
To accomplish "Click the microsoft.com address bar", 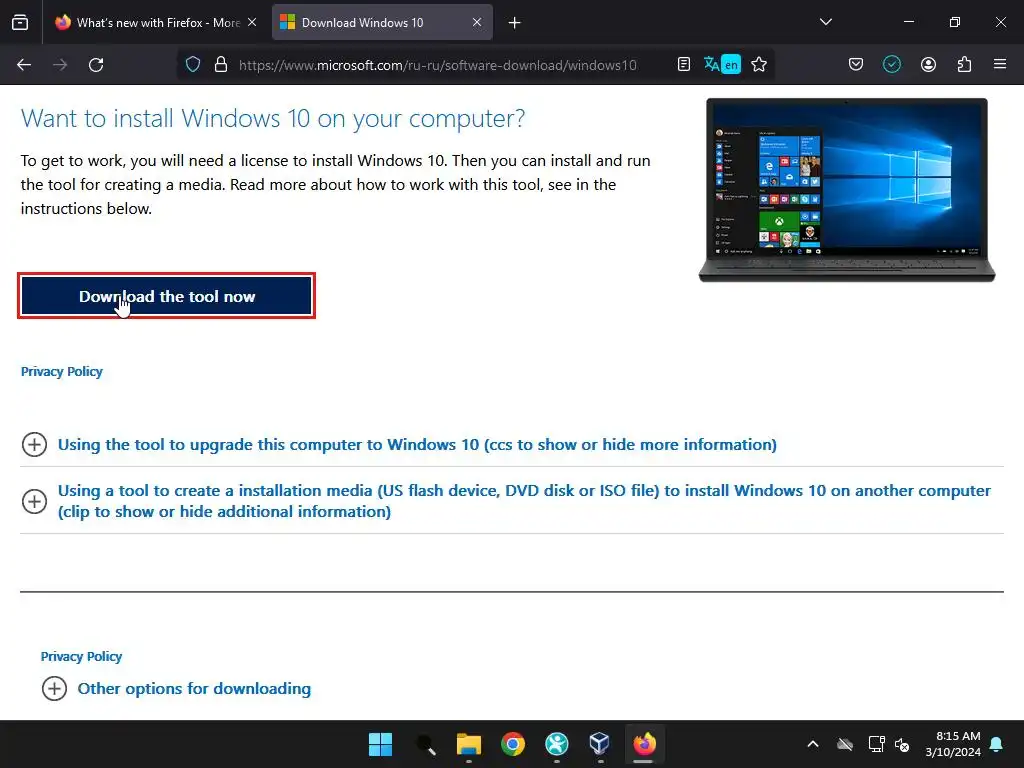I will (x=438, y=65).
